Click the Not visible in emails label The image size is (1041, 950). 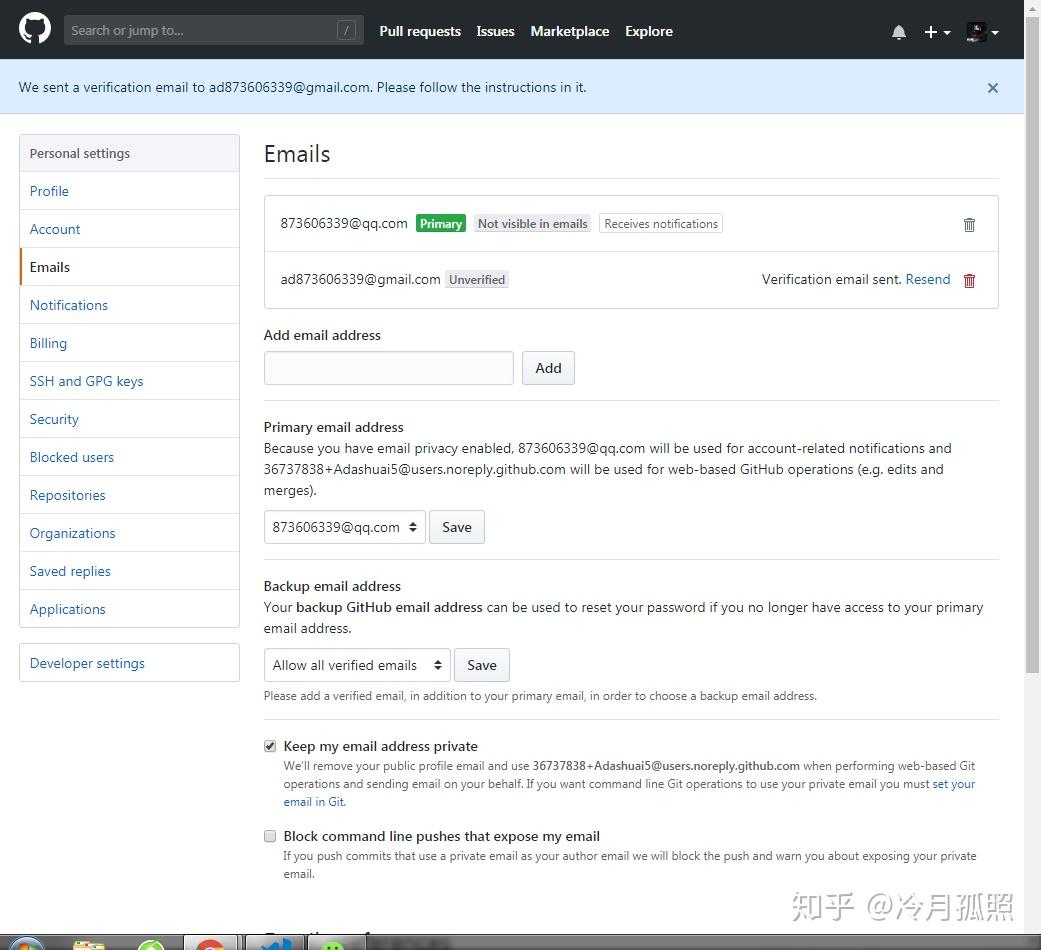pos(532,224)
